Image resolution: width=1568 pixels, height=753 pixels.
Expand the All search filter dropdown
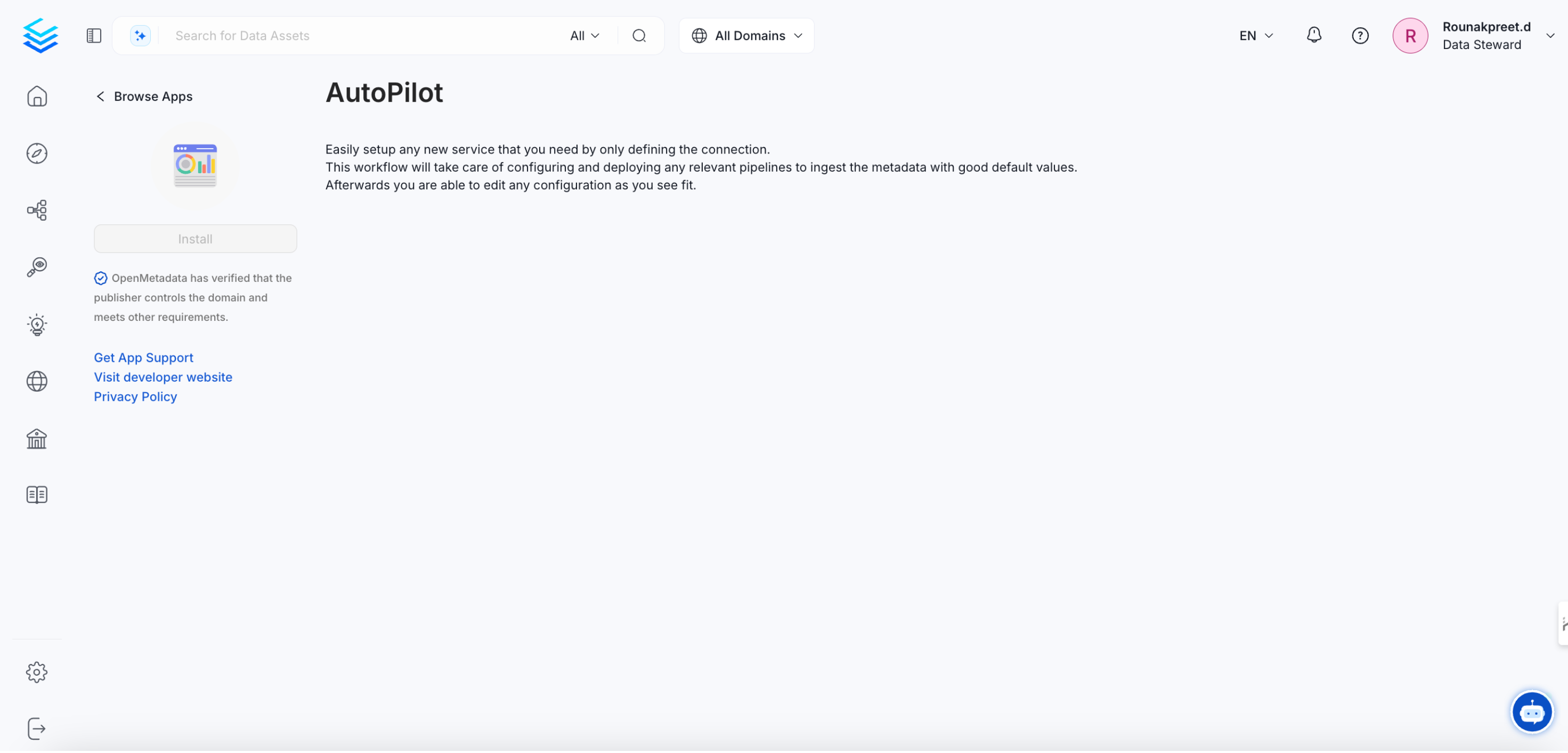pos(583,35)
